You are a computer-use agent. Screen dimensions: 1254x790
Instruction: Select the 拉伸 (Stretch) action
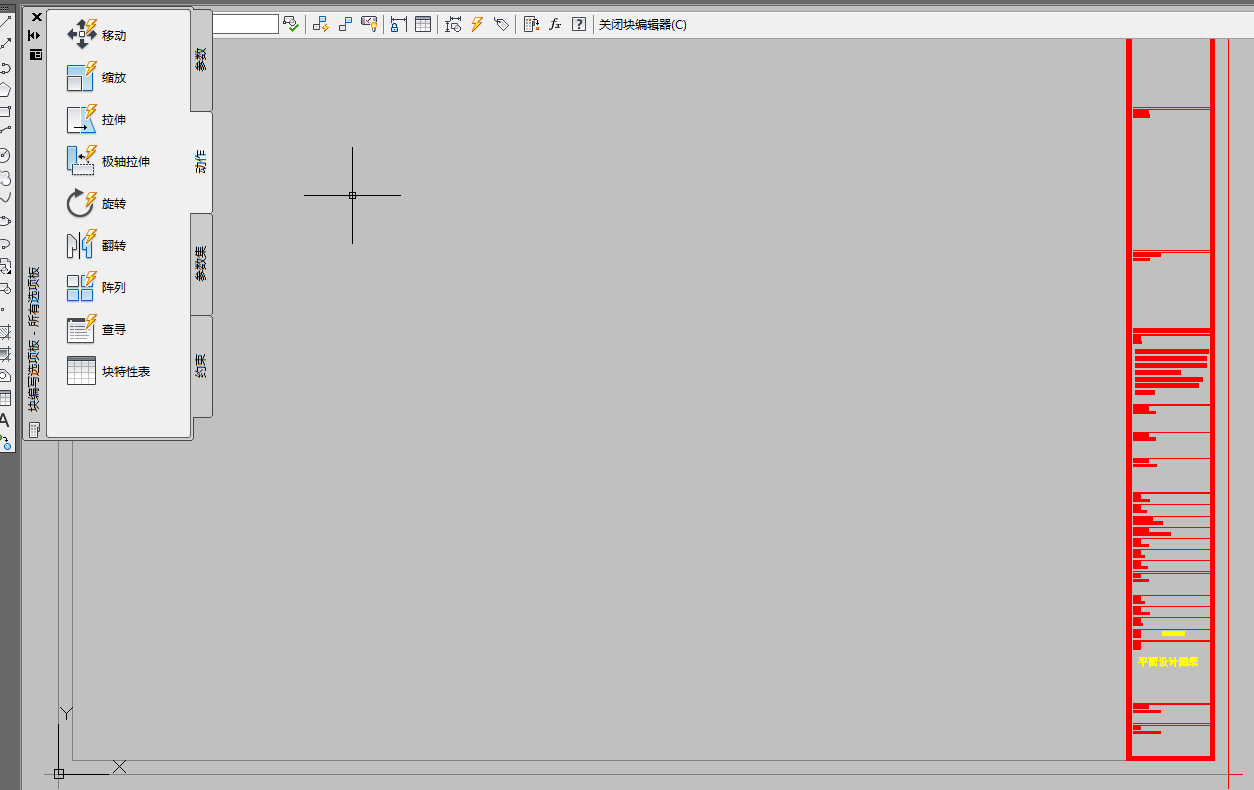97,119
